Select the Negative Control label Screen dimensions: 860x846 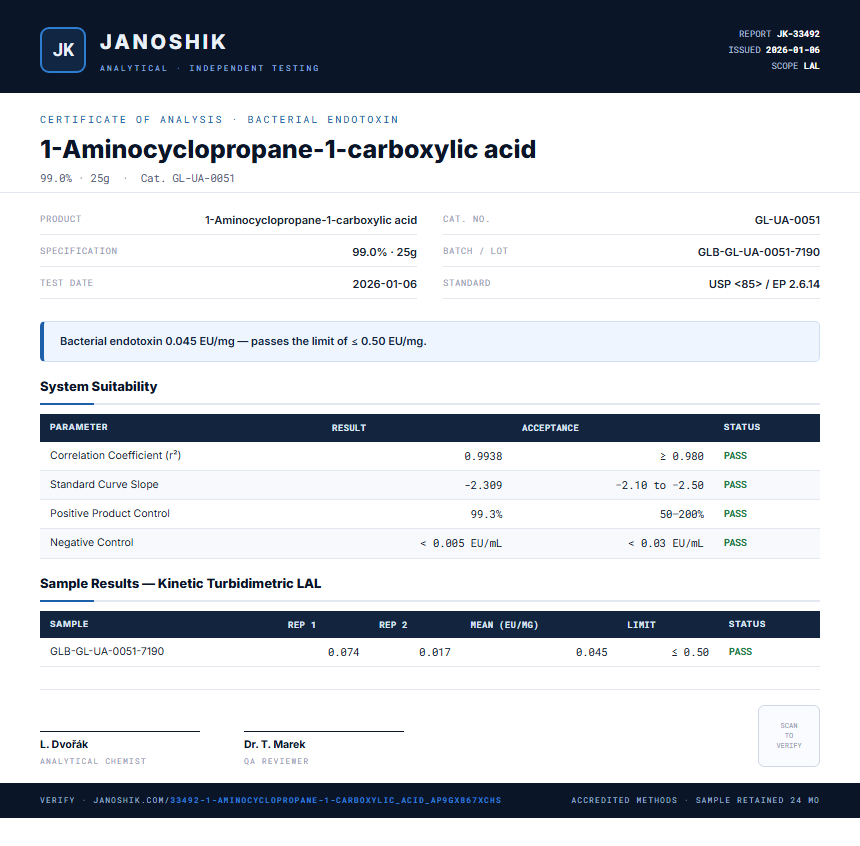[x=92, y=543]
